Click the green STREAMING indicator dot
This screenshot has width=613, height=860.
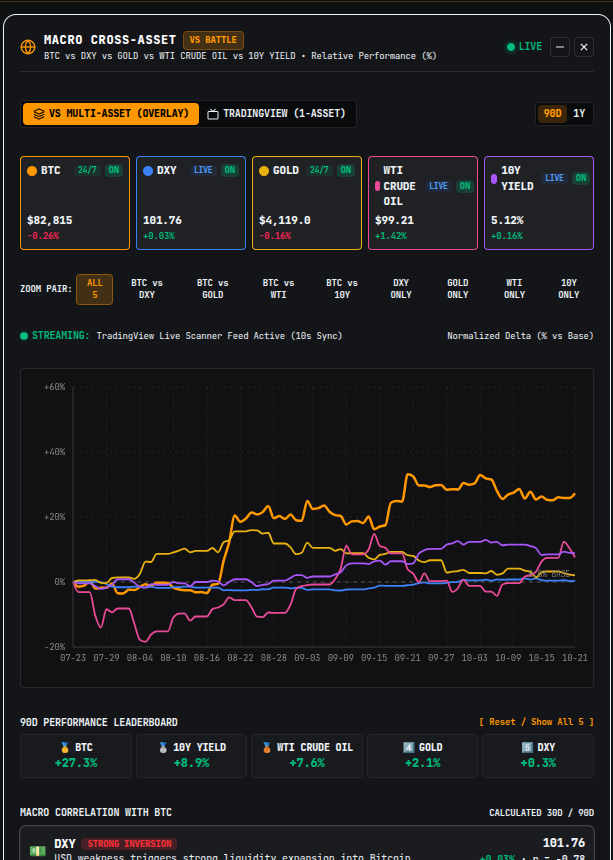pyautogui.click(x=24, y=336)
